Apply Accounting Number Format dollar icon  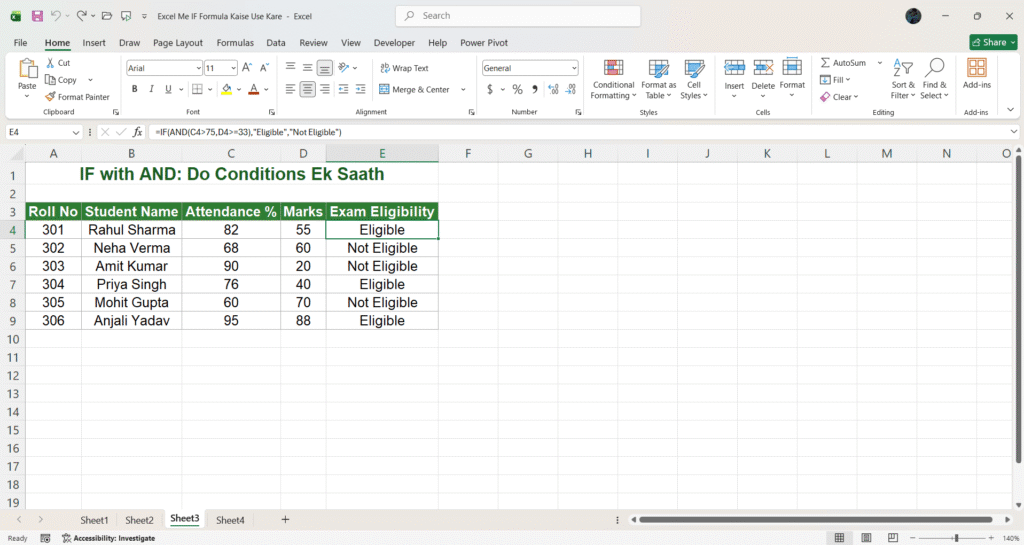[490, 89]
